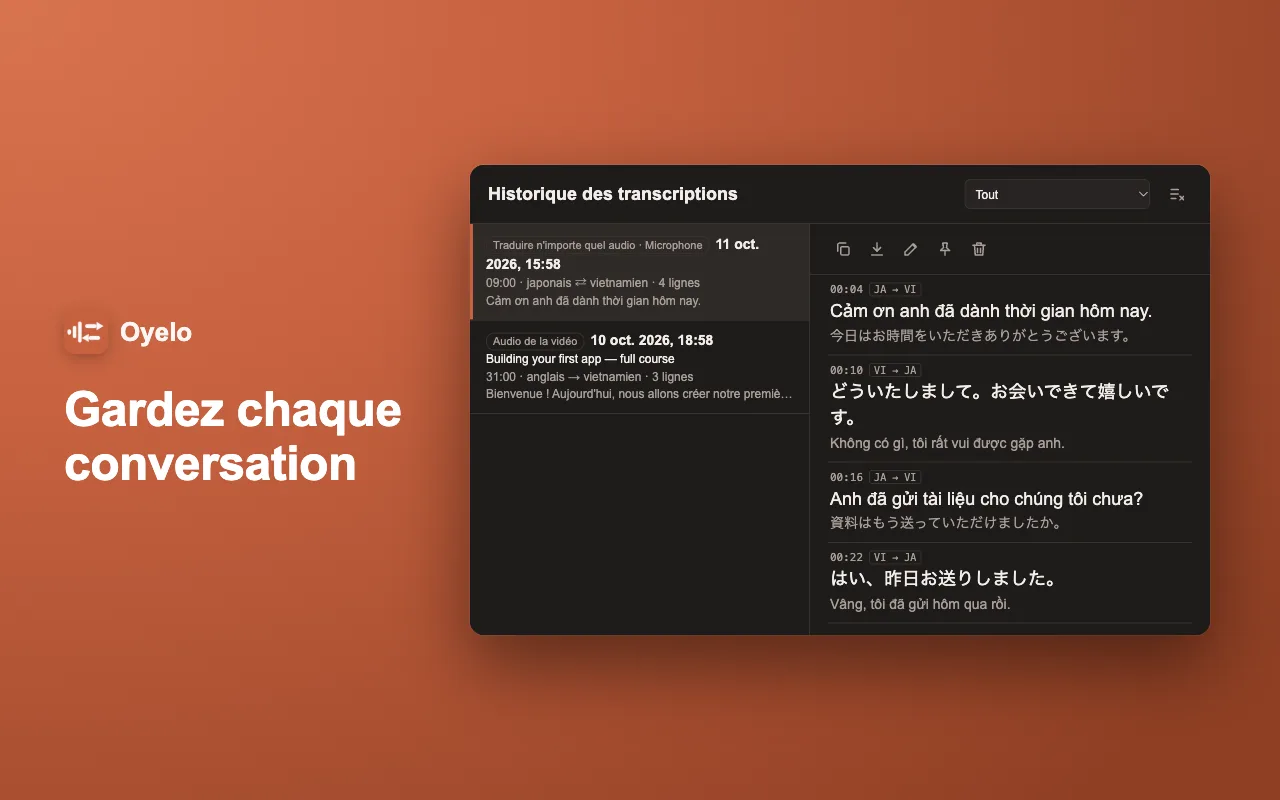Click the 00:22 timestamp in the transcript
The width and height of the screenshot is (1280, 800).
click(846, 557)
